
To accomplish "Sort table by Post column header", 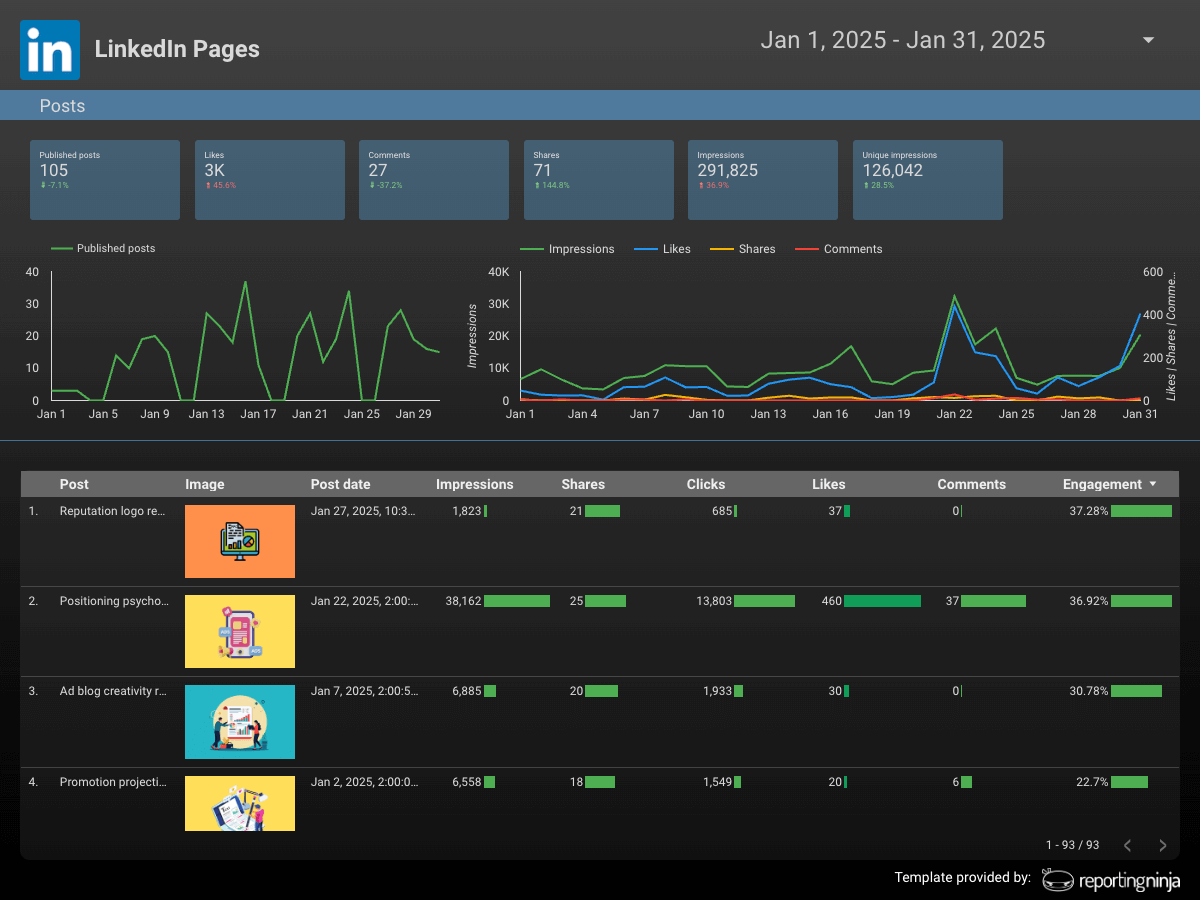I will (74, 484).
